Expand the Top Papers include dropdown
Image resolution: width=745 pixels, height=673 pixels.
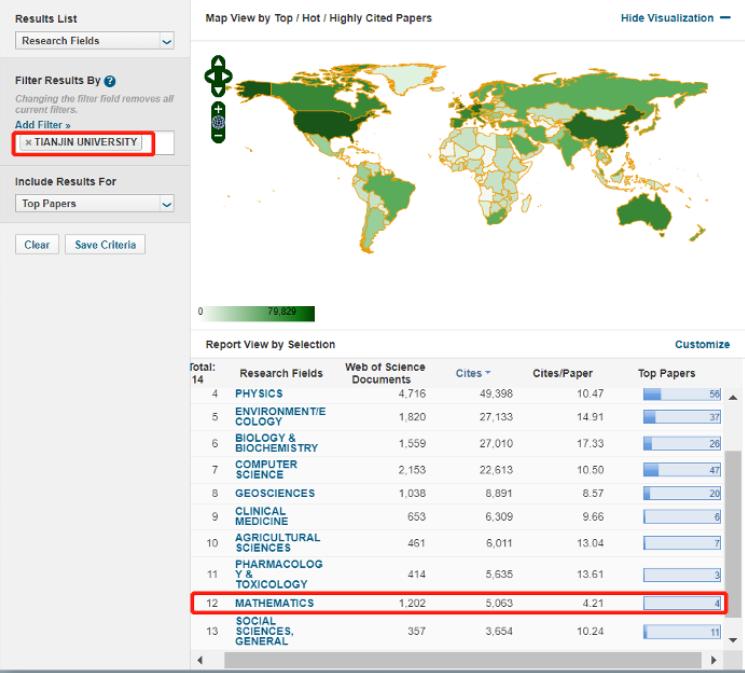tap(95, 203)
